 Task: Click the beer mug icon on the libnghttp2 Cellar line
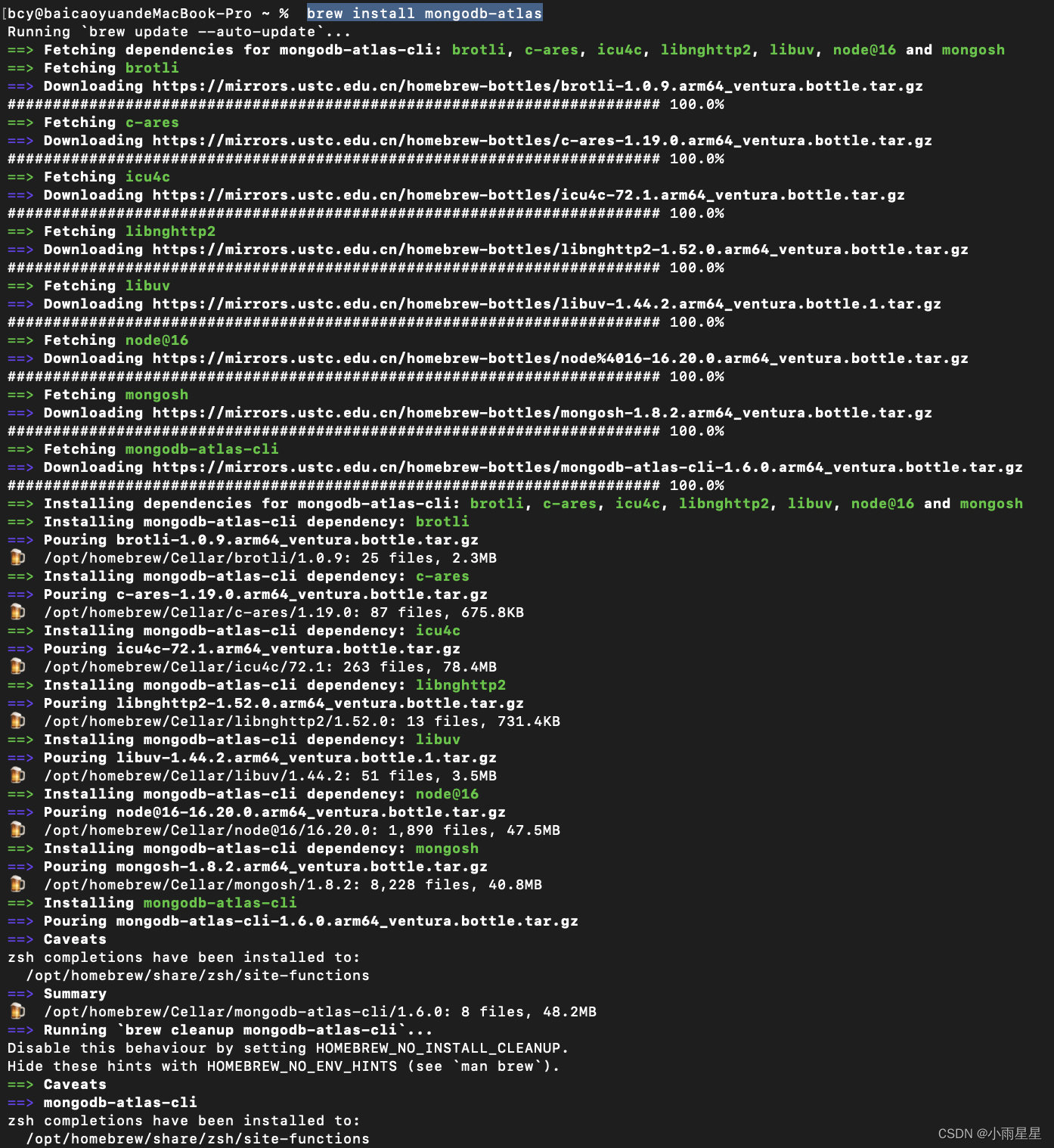pos(17,721)
